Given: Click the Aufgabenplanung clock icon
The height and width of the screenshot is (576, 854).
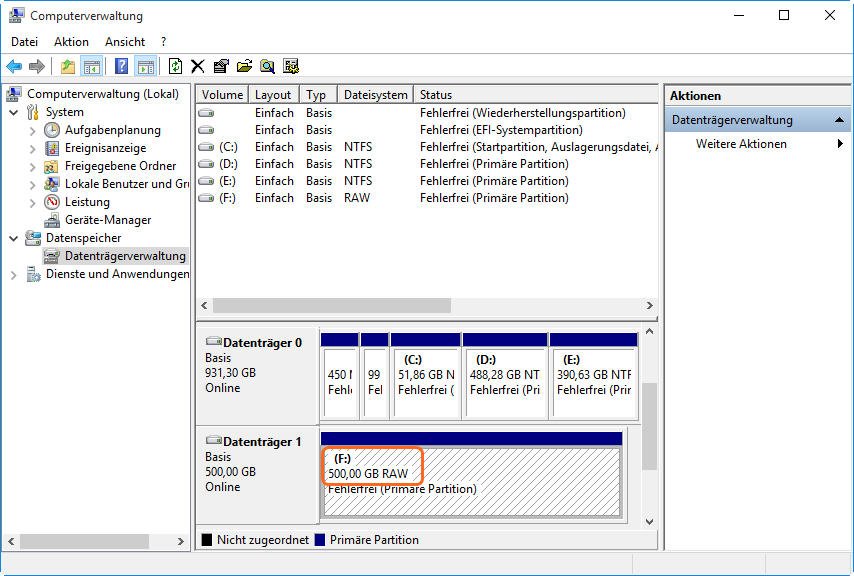Looking at the screenshot, I should (52, 130).
